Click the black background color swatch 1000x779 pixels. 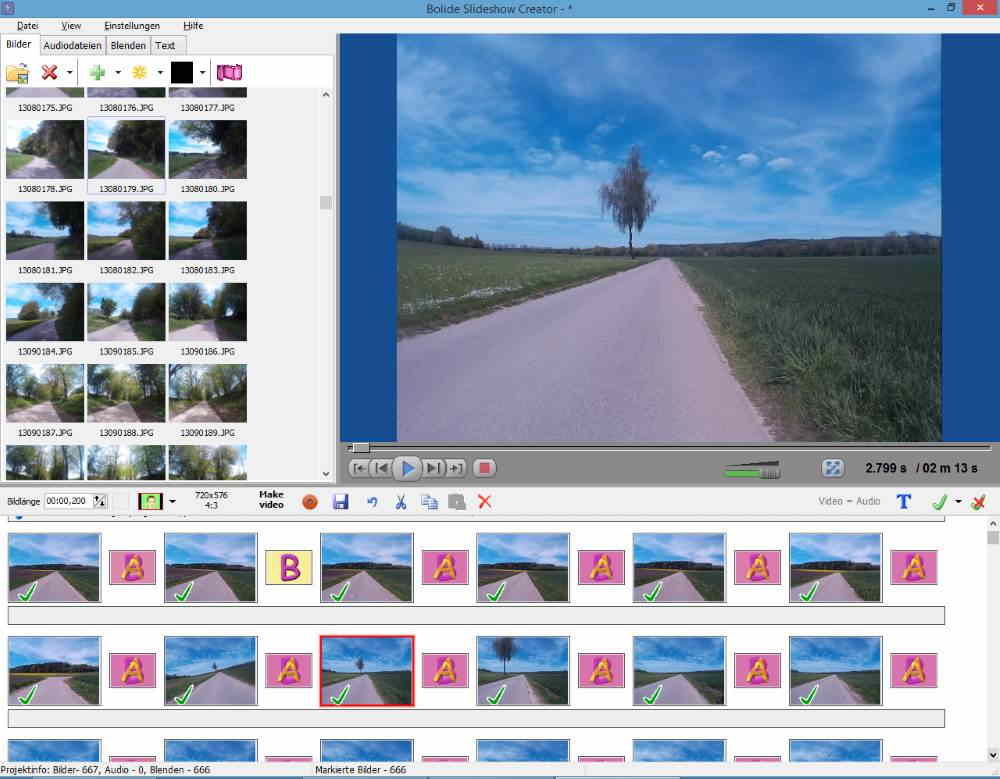[182, 72]
